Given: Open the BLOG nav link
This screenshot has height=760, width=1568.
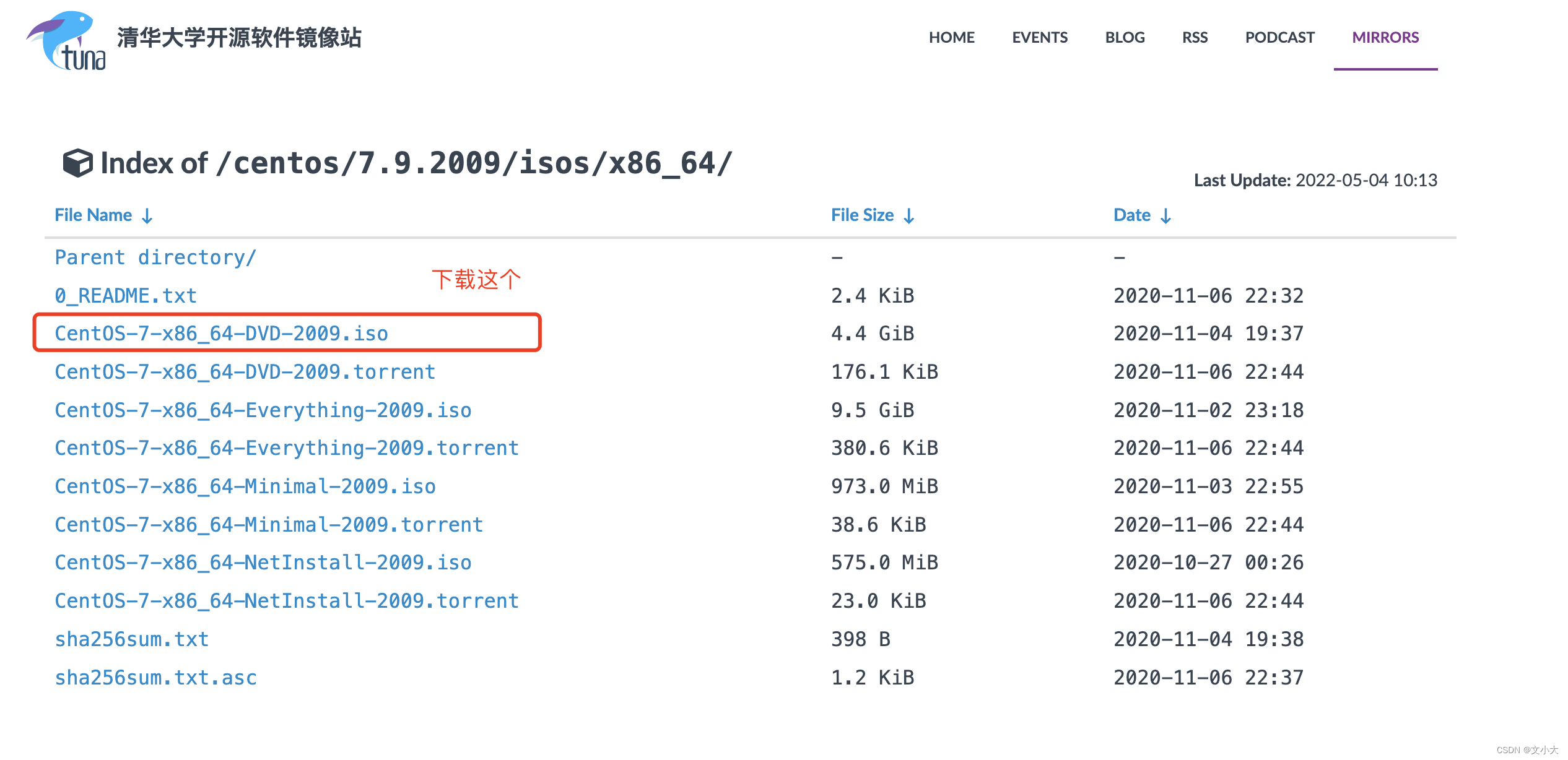Looking at the screenshot, I should click(1125, 37).
